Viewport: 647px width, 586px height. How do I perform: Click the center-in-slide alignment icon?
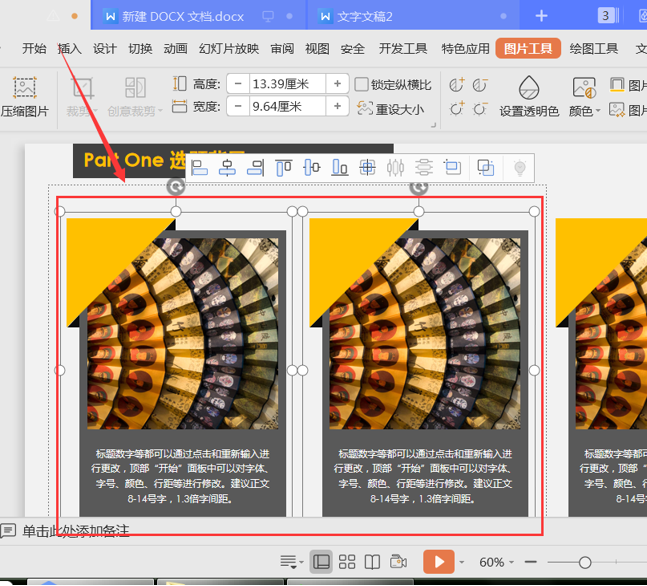367,168
